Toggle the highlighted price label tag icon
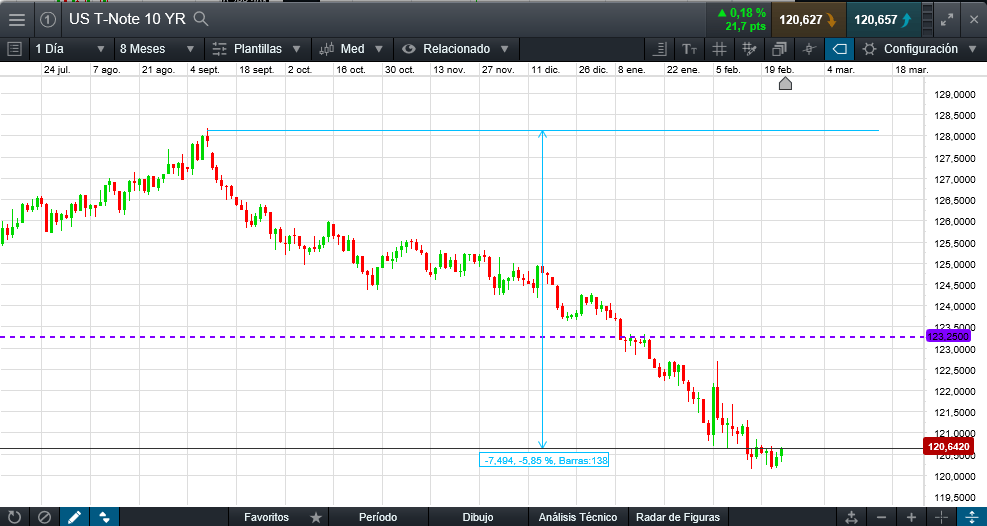The height and width of the screenshot is (526, 987). pyautogui.click(x=839, y=49)
